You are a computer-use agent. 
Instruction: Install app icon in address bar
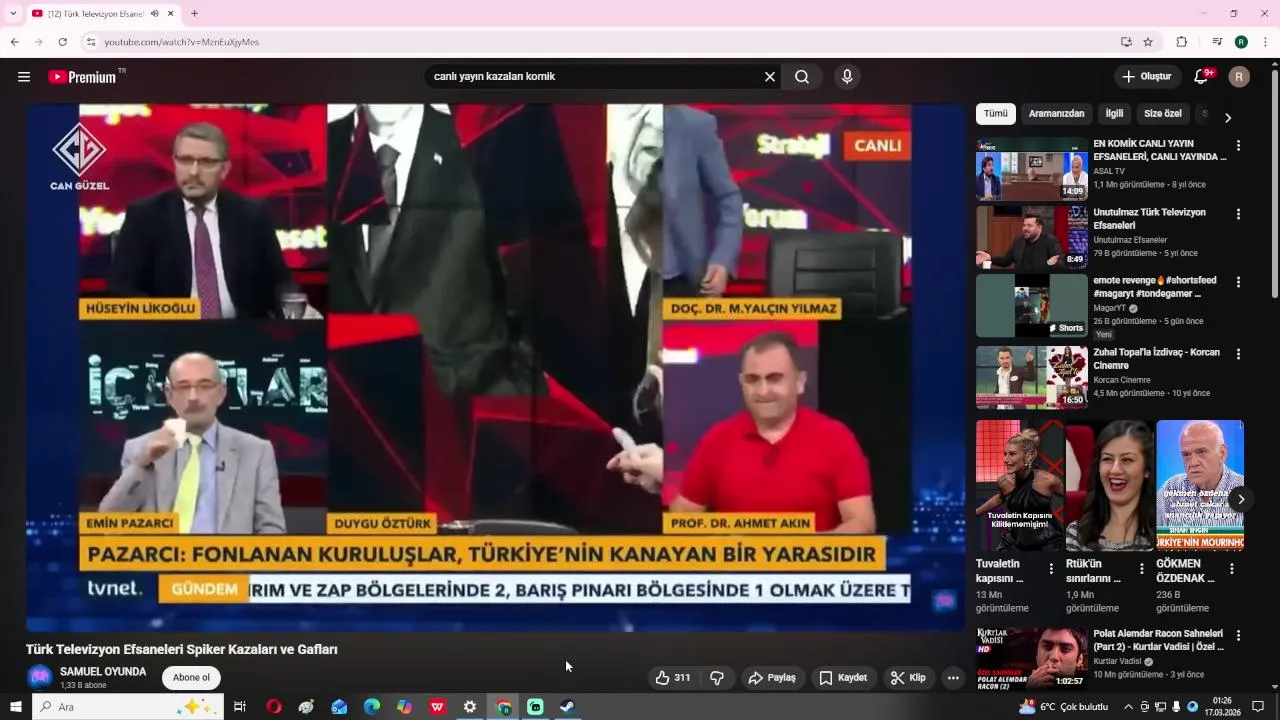pyautogui.click(x=1127, y=42)
